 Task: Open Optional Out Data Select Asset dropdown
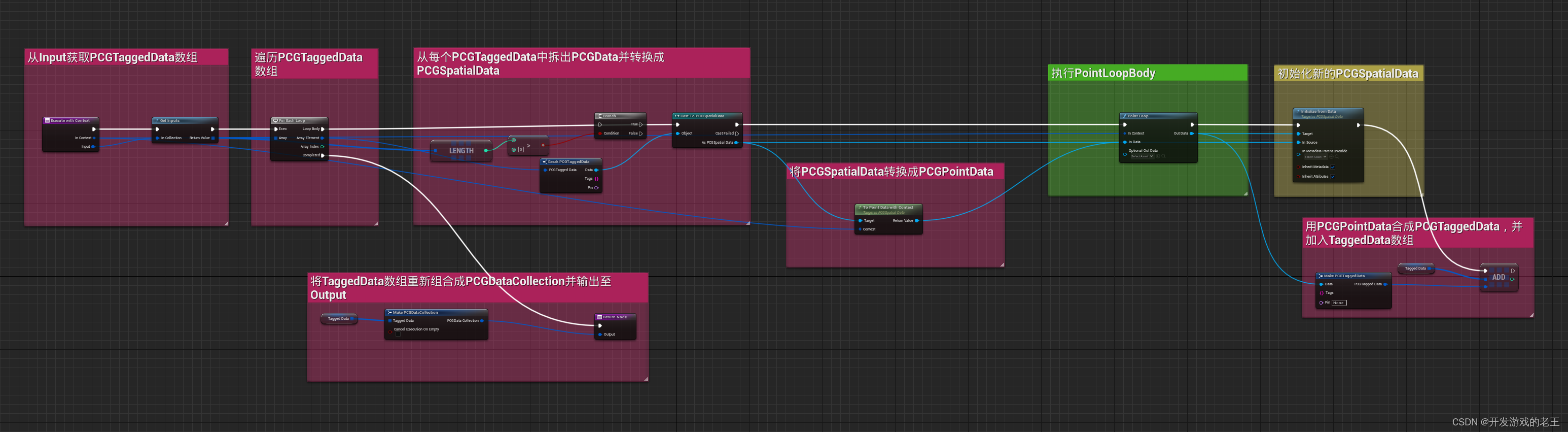point(1142,156)
